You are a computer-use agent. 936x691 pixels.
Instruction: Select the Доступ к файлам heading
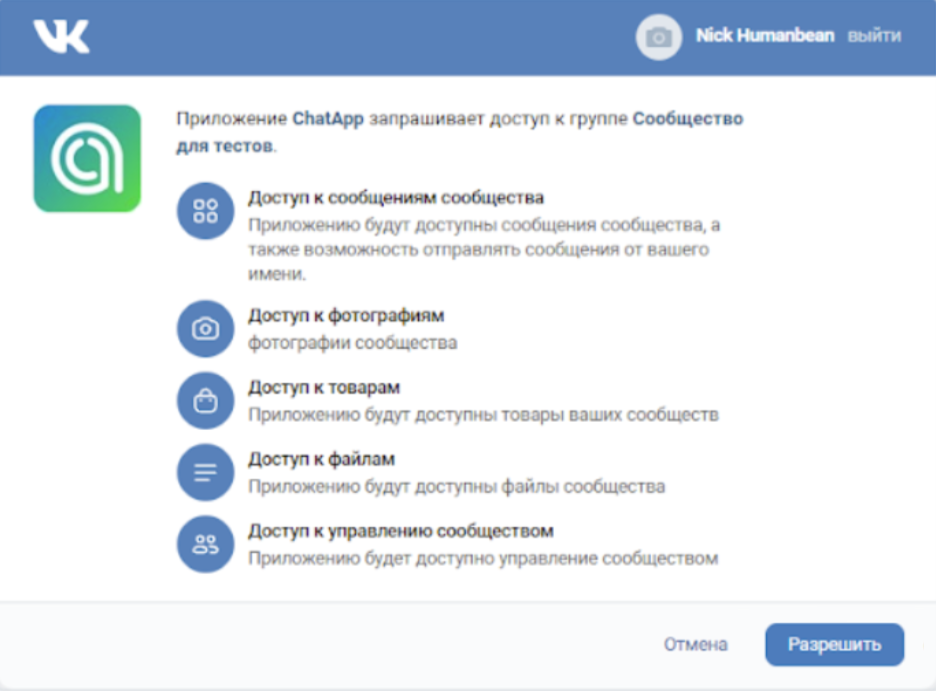tap(321, 459)
